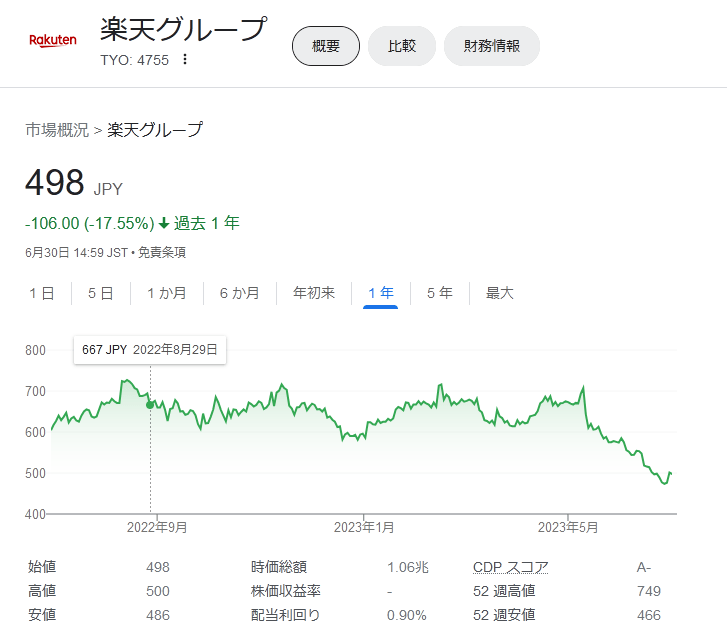Click the 市場概況 breadcrumb link
The height and width of the screenshot is (630, 727).
click(57, 130)
